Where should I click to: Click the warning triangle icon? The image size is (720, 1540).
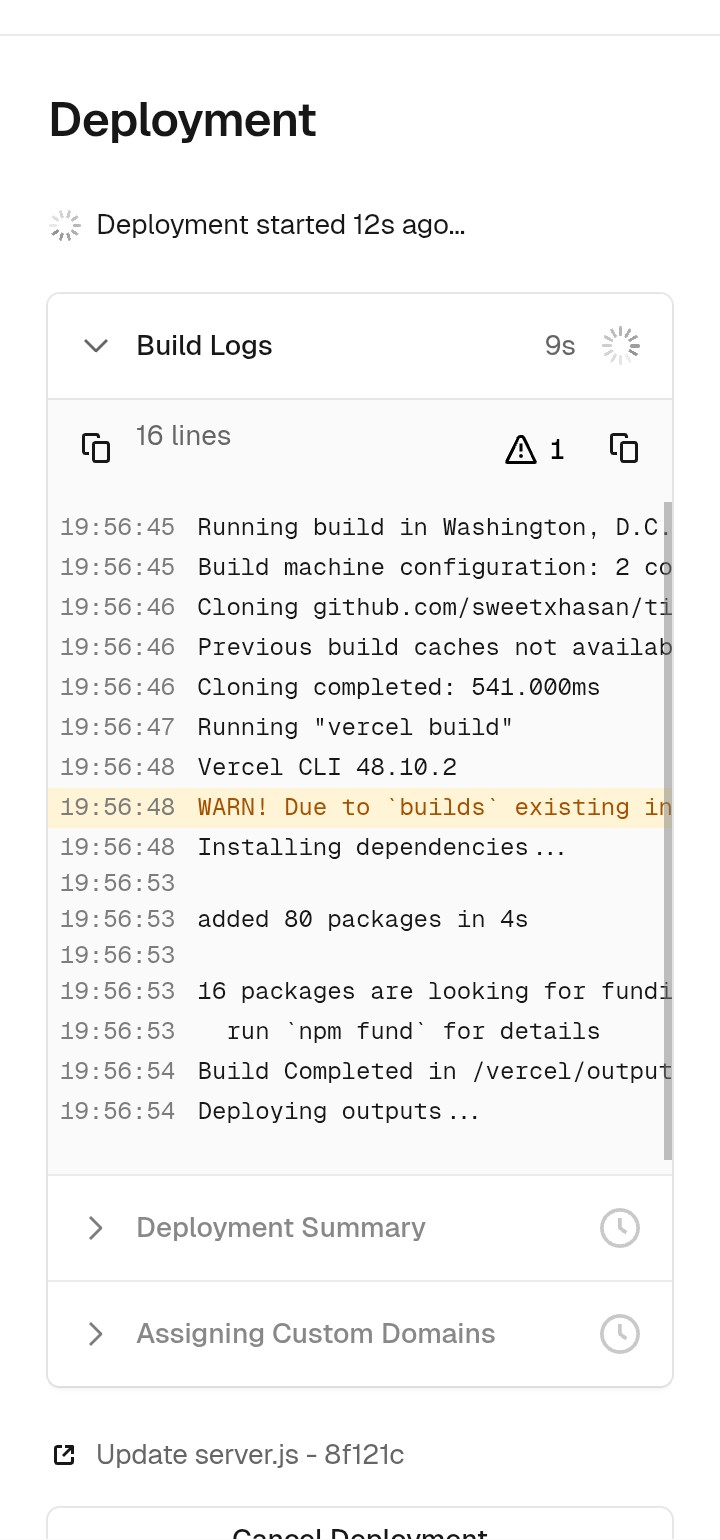pyautogui.click(x=521, y=450)
